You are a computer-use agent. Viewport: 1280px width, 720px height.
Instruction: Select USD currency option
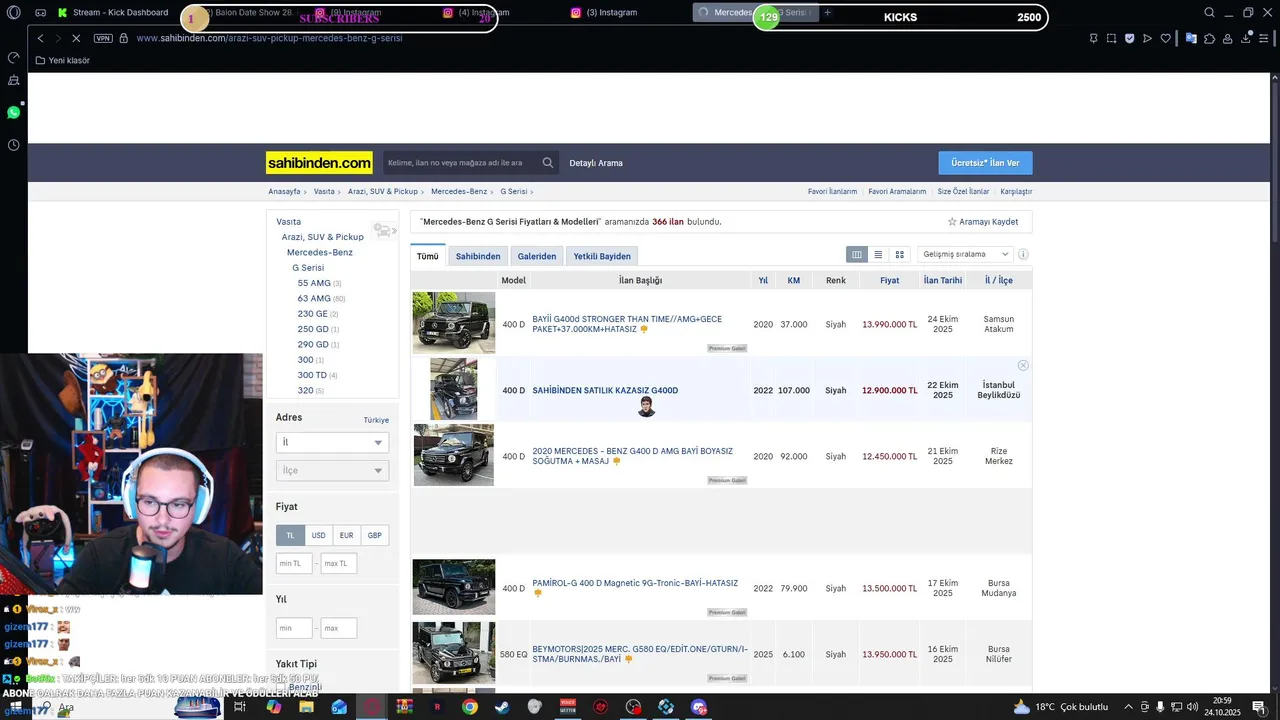tap(318, 535)
